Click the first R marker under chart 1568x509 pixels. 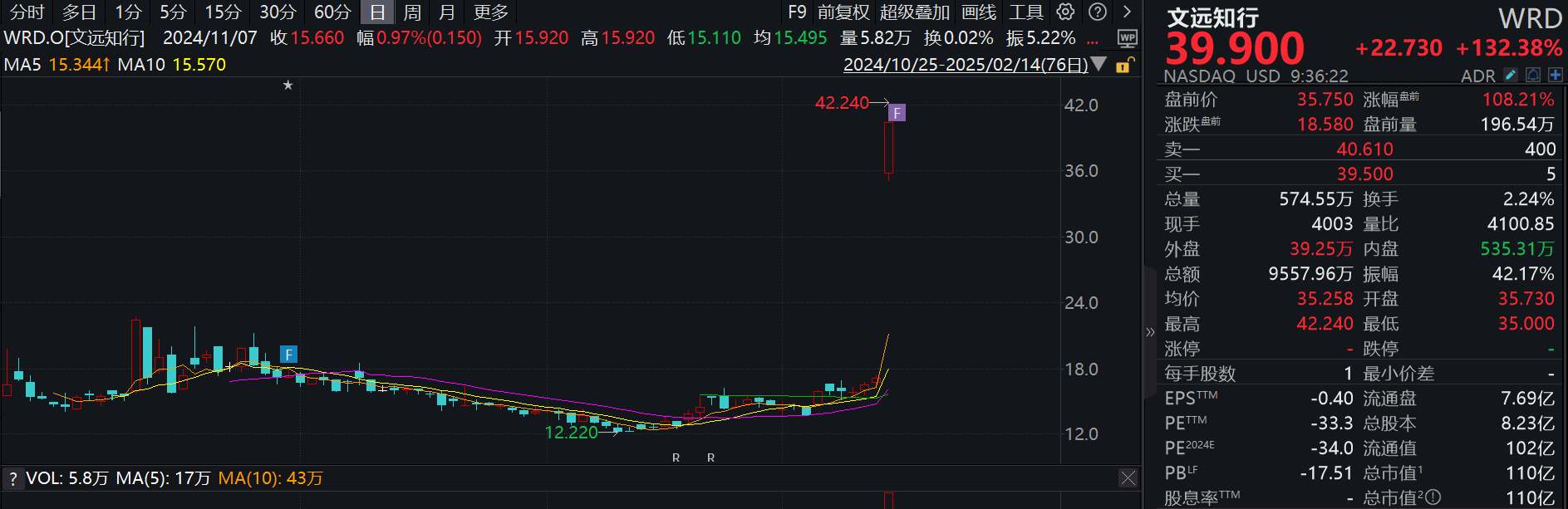pyautogui.click(x=676, y=458)
